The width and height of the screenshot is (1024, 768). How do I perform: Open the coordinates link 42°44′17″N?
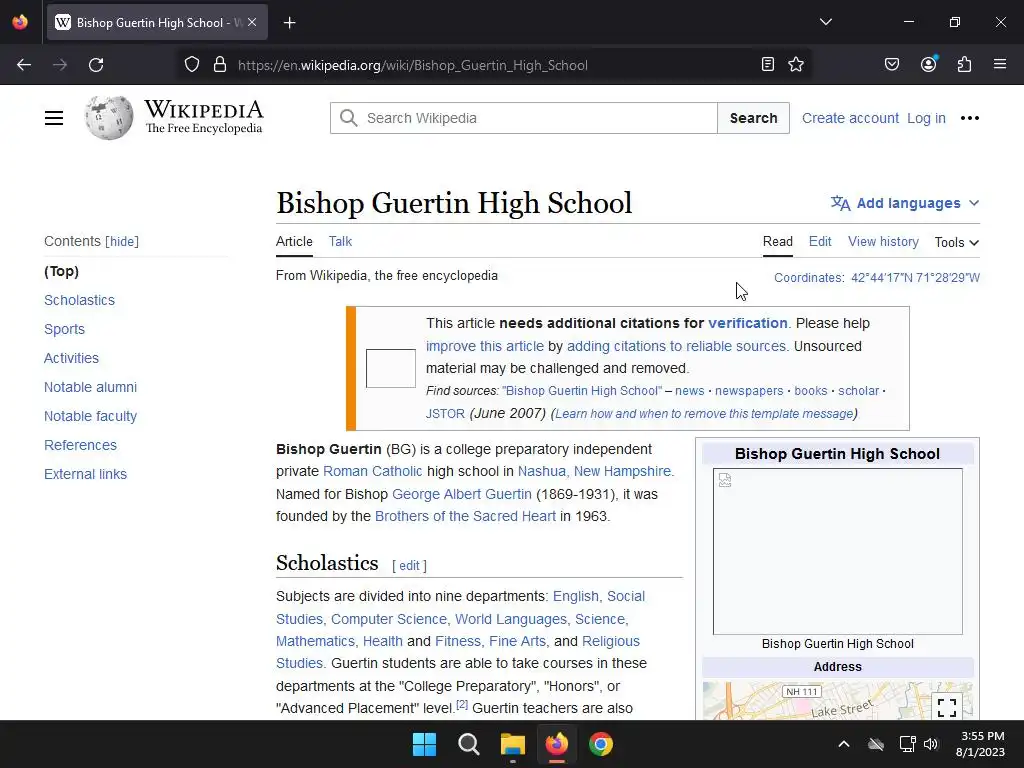[915, 278]
